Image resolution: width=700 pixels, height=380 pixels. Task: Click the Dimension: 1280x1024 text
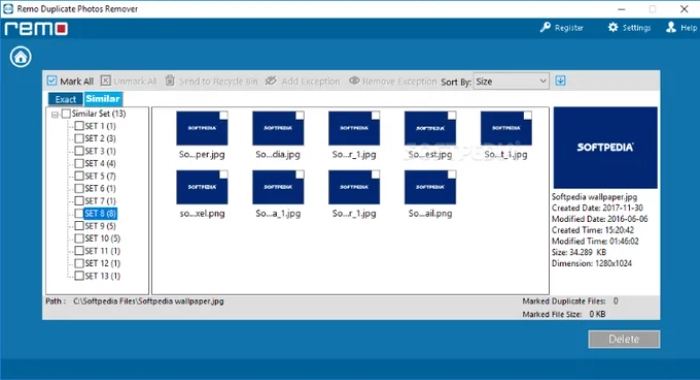tap(592, 263)
